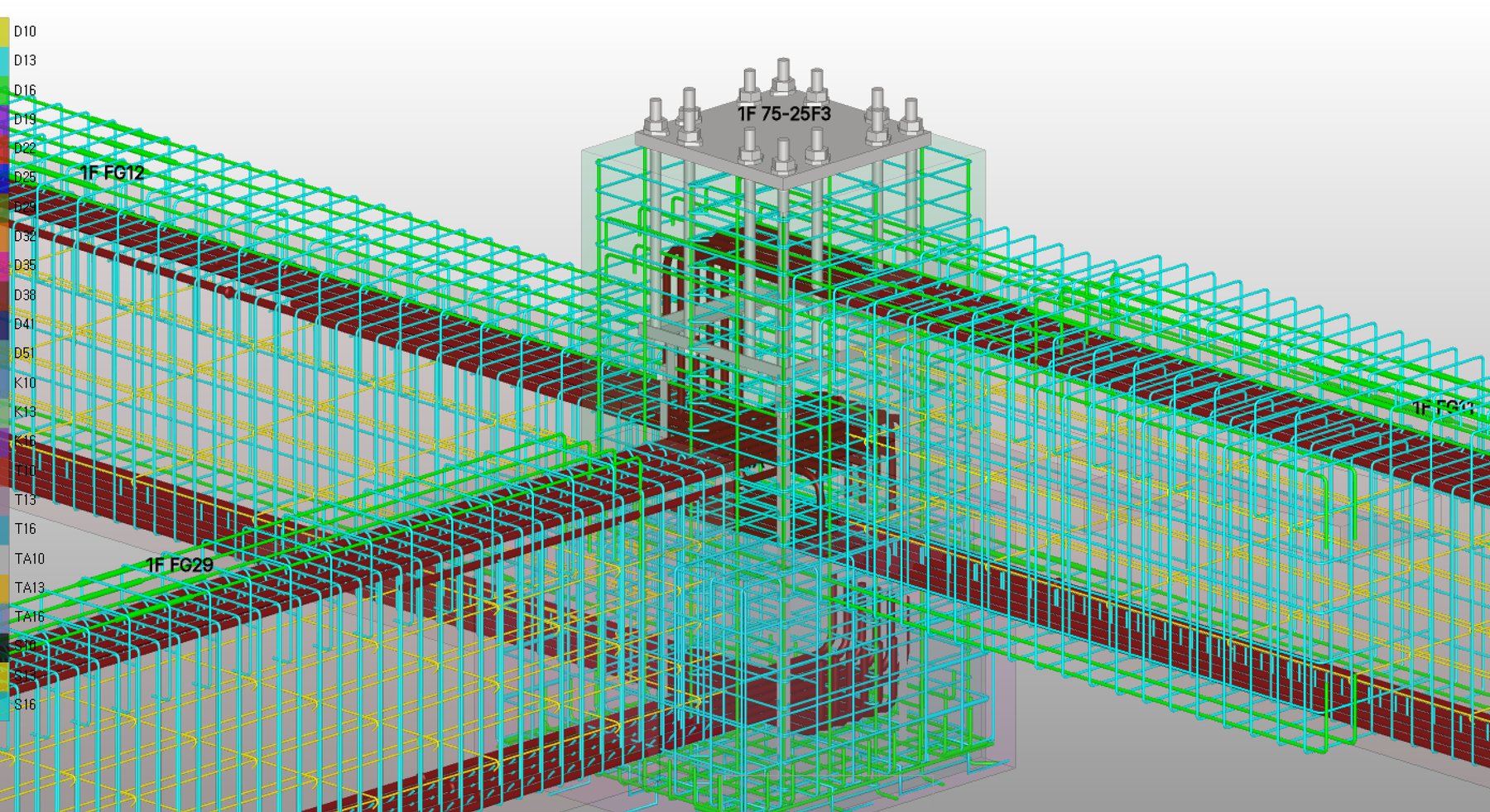
Task: Click the D41 legend label
Action: 25,324
